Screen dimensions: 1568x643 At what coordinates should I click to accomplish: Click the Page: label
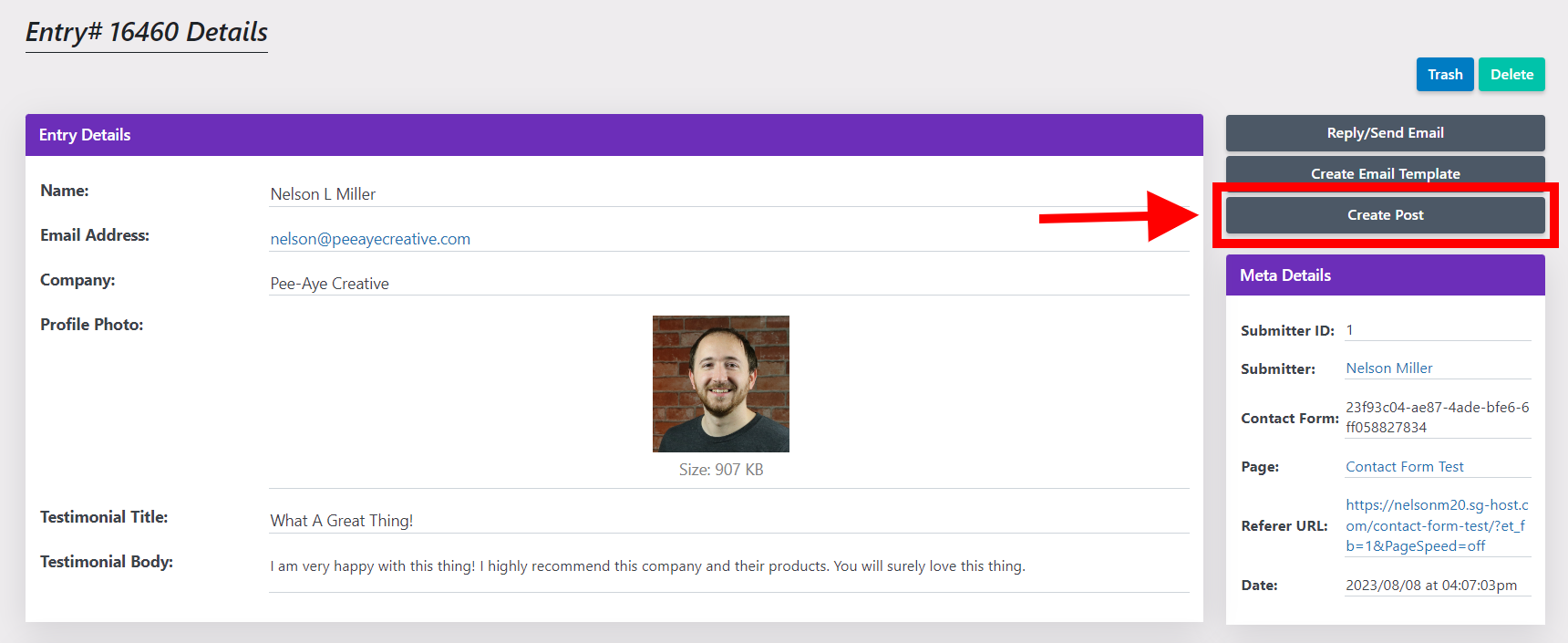click(x=1260, y=467)
